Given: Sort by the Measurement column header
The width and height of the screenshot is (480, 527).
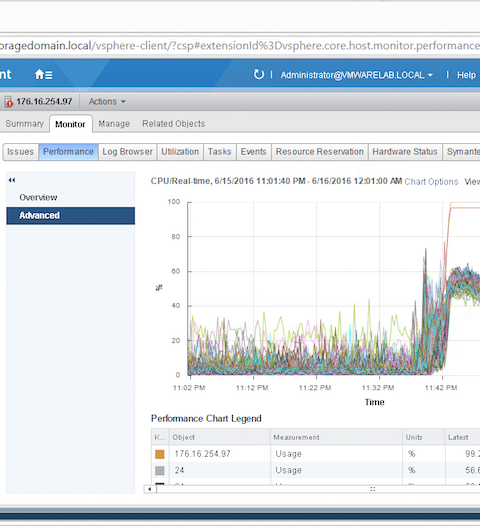Looking at the screenshot, I should click(336, 437).
